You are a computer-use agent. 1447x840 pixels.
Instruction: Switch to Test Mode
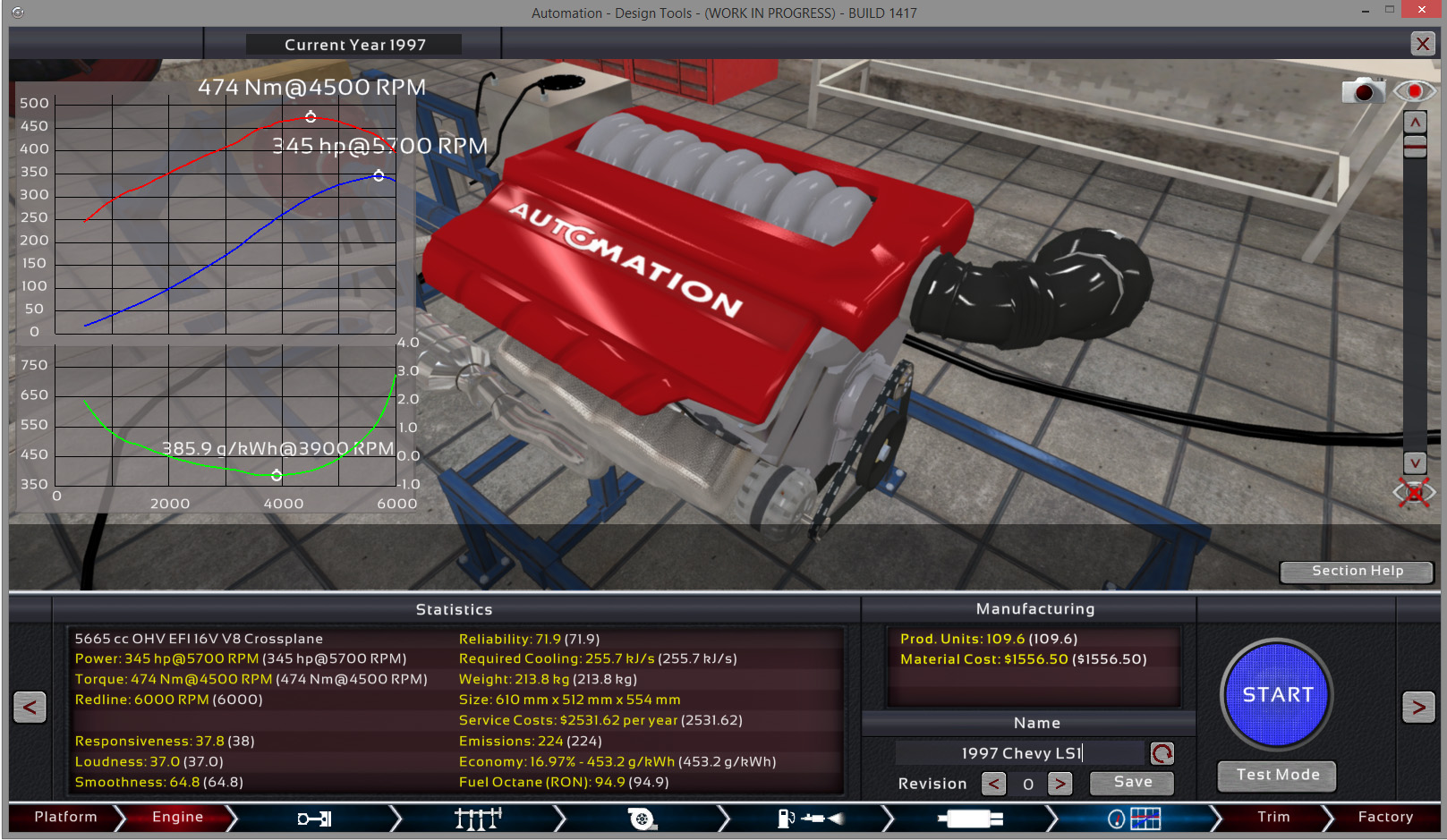[x=1277, y=775]
